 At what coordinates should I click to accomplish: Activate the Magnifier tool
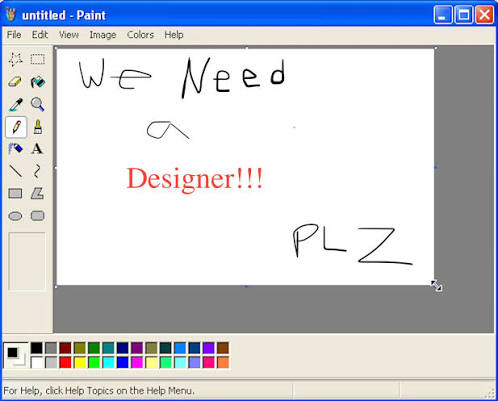pyautogui.click(x=37, y=104)
